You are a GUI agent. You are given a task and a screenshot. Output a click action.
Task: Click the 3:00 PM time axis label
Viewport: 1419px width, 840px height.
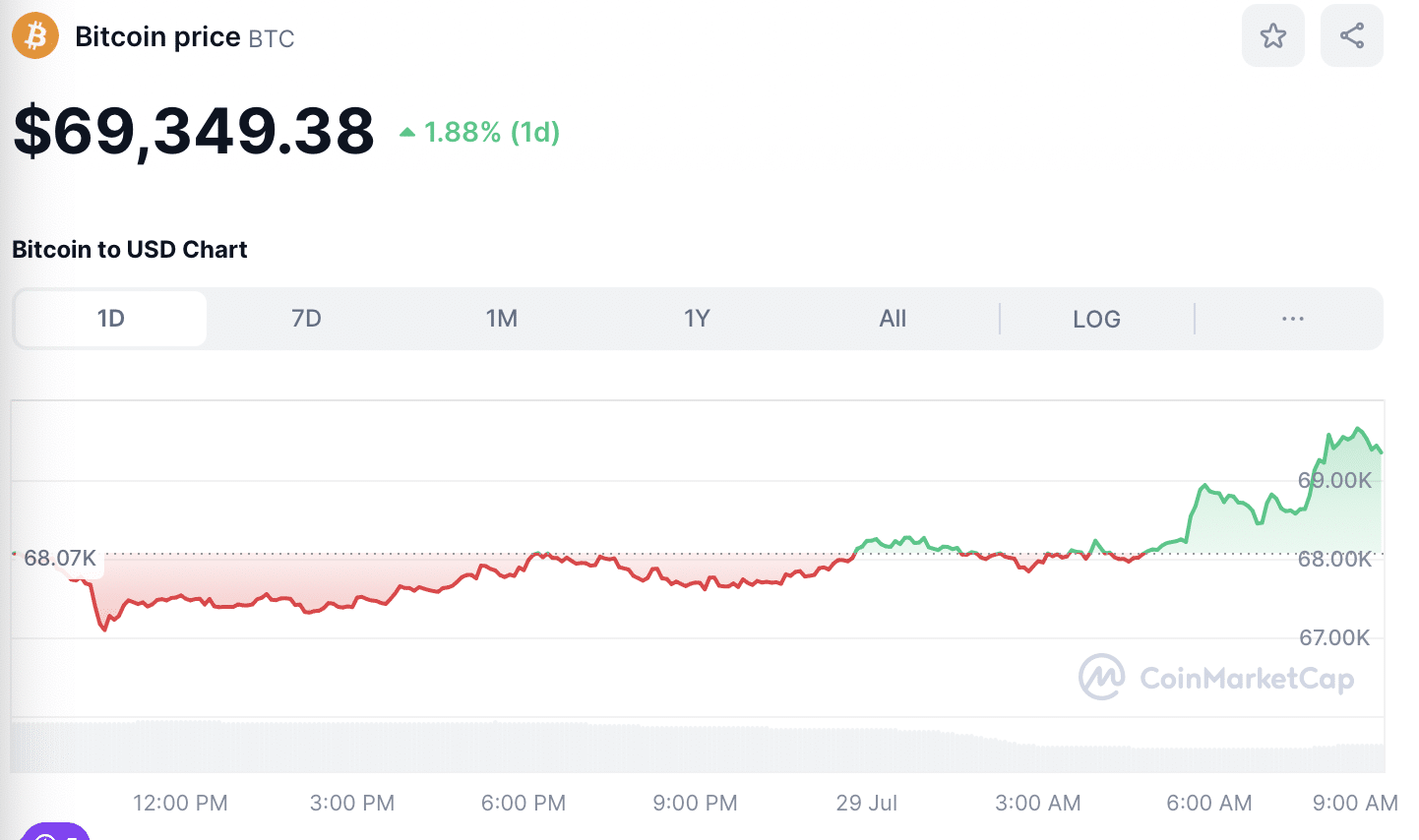point(352,803)
